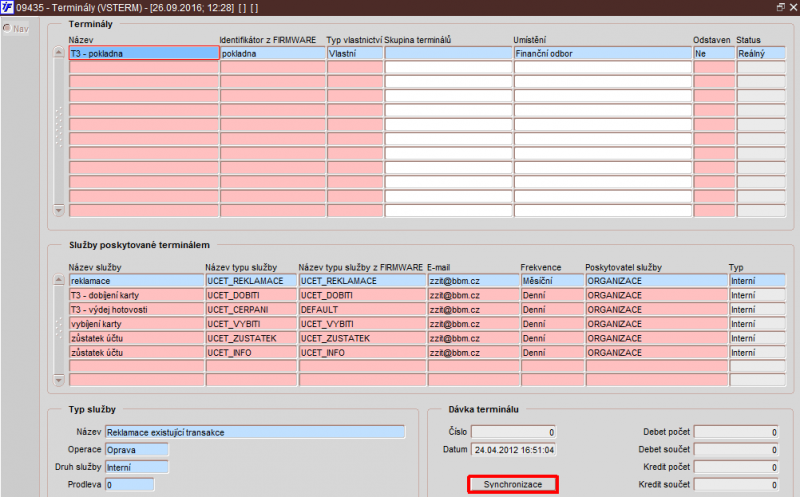Click the UCET_ZUSTATEK service type cell
The width and height of the screenshot is (800, 497).
251,338
